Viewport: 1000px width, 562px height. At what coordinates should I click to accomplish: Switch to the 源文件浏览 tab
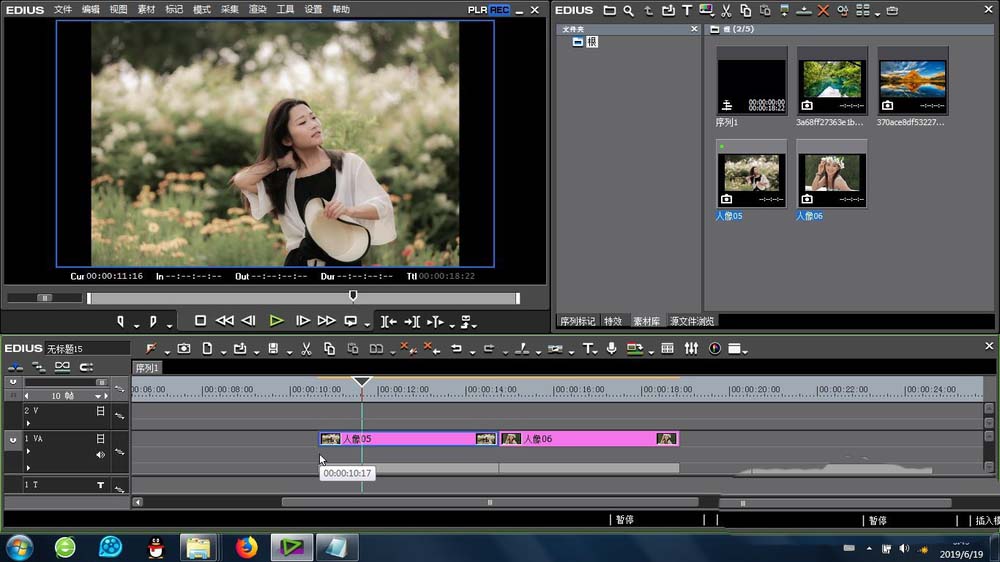(692, 321)
